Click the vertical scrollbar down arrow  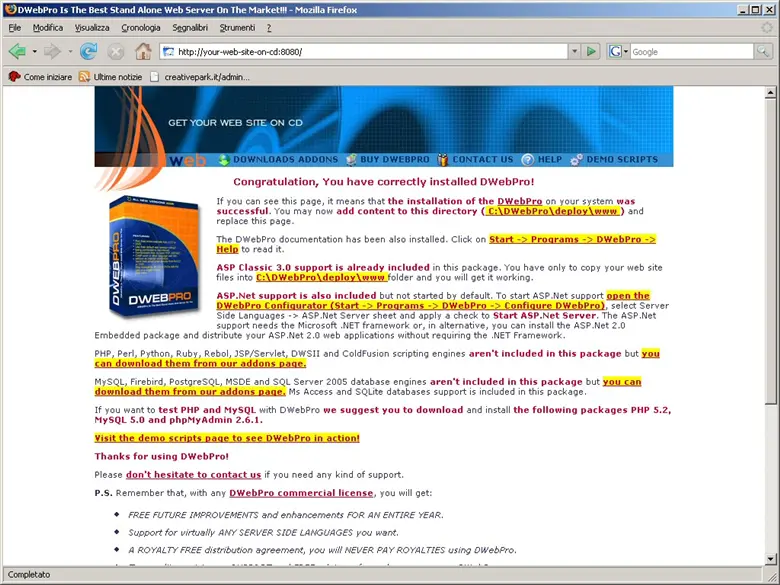[x=770, y=558]
